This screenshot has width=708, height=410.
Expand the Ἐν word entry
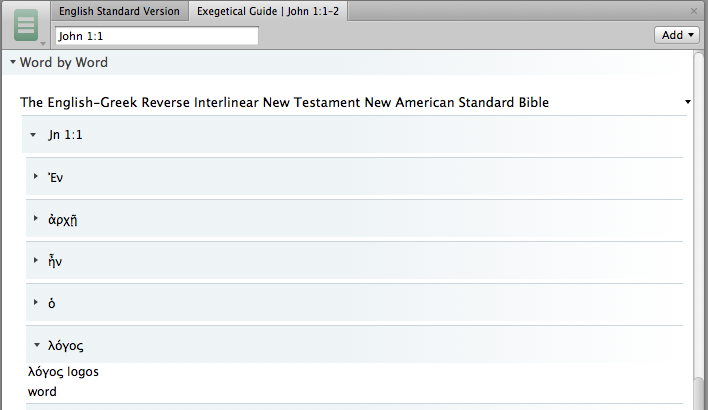[x=36, y=177]
